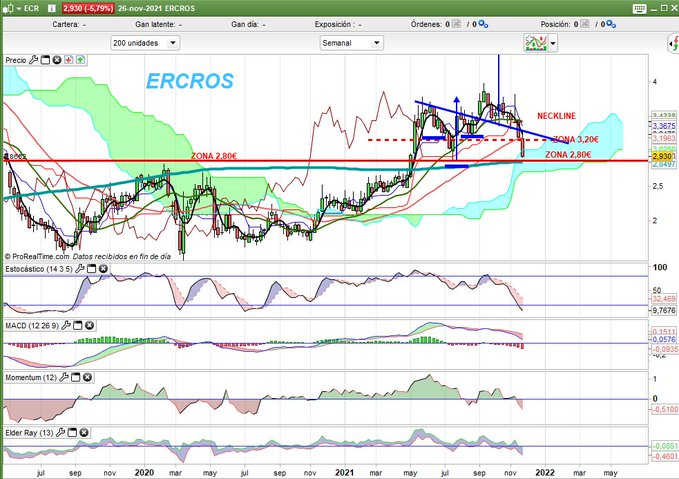Click the NECKLINE annotation text
Image resolution: width=679 pixels, height=479 pixels.
[556, 116]
